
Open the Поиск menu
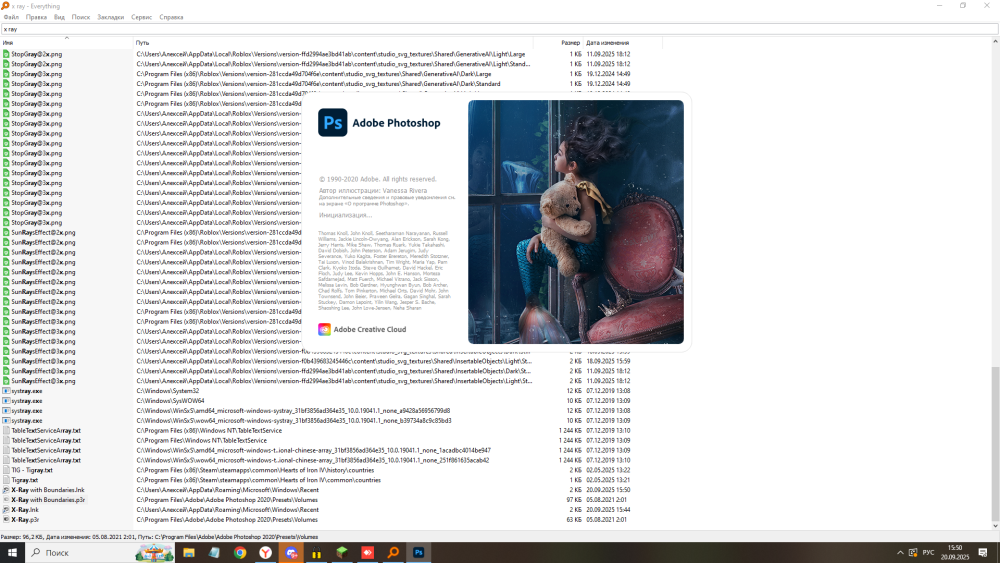click(x=81, y=17)
